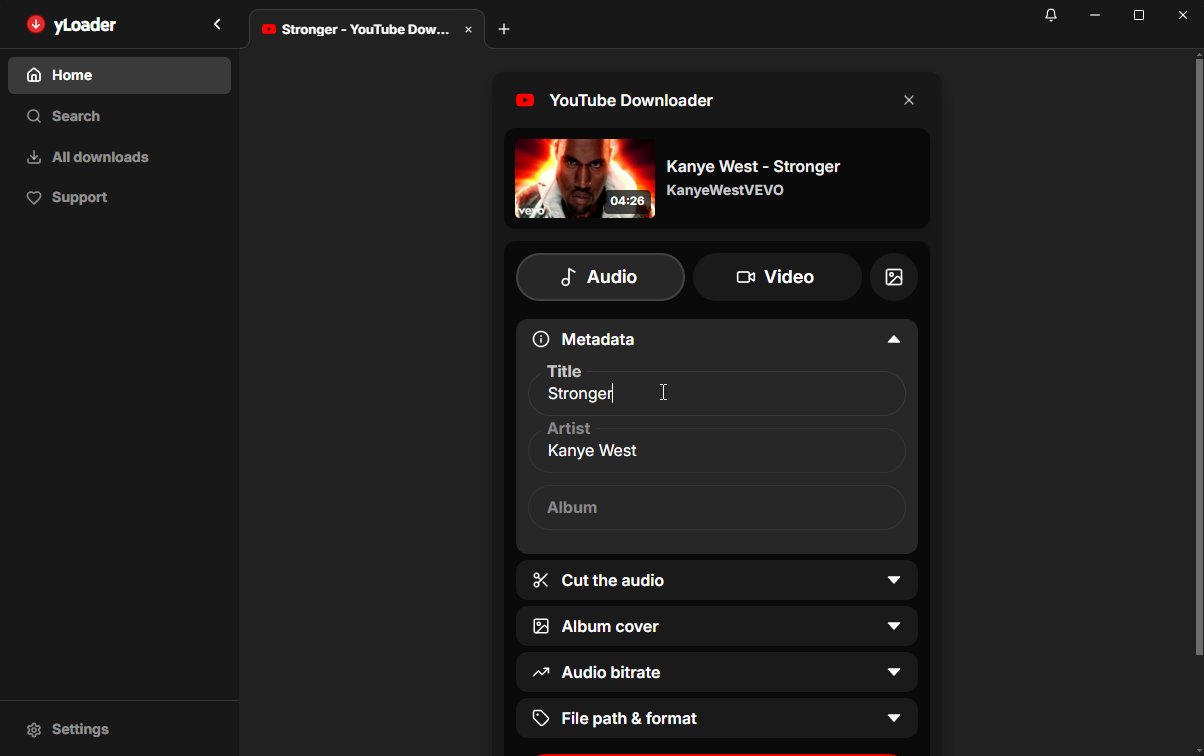Viewport: 1204px width, 756px height.
Task: Go to All downloads in sidebar
Action: [100, 157]
